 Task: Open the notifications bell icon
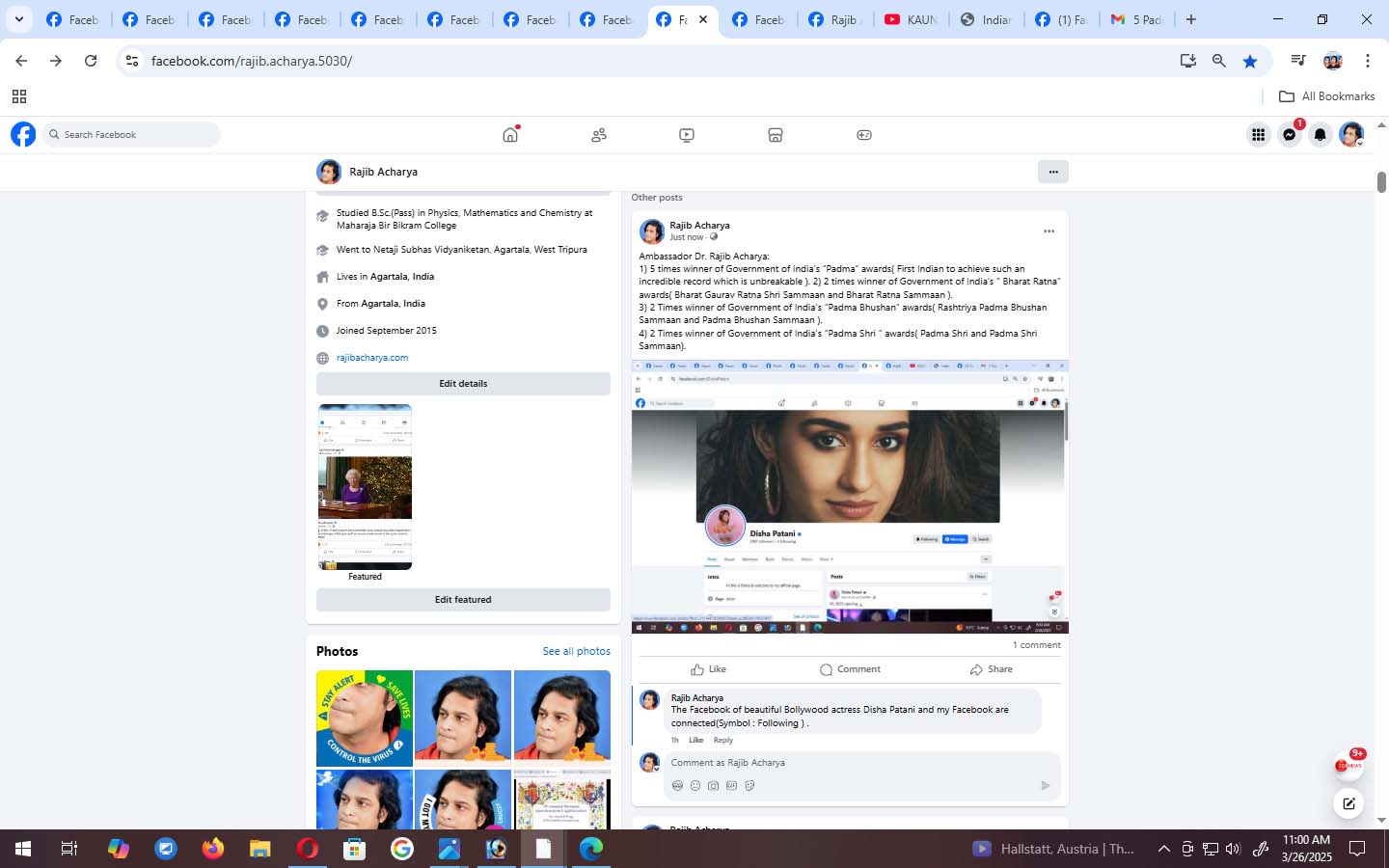(1321, 135)
